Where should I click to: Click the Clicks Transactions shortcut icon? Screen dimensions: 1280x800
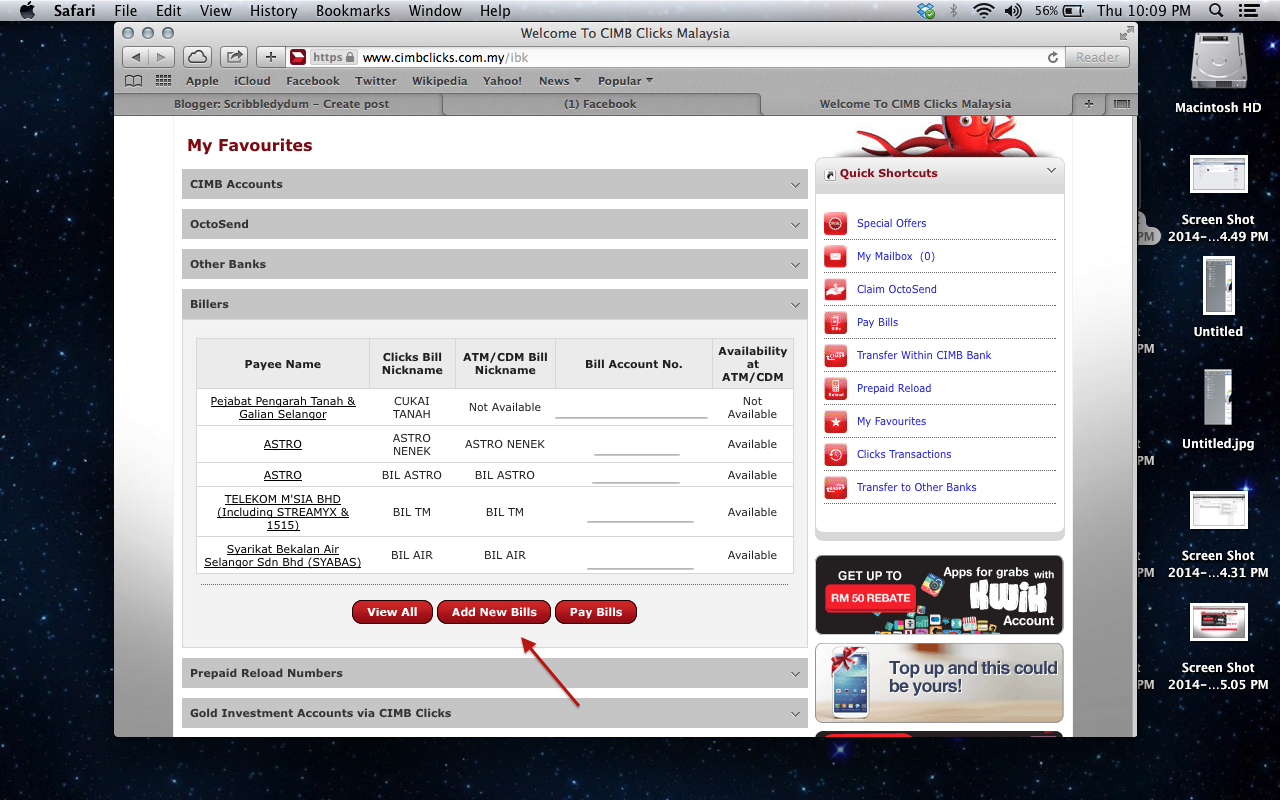(x=835, y=455)
